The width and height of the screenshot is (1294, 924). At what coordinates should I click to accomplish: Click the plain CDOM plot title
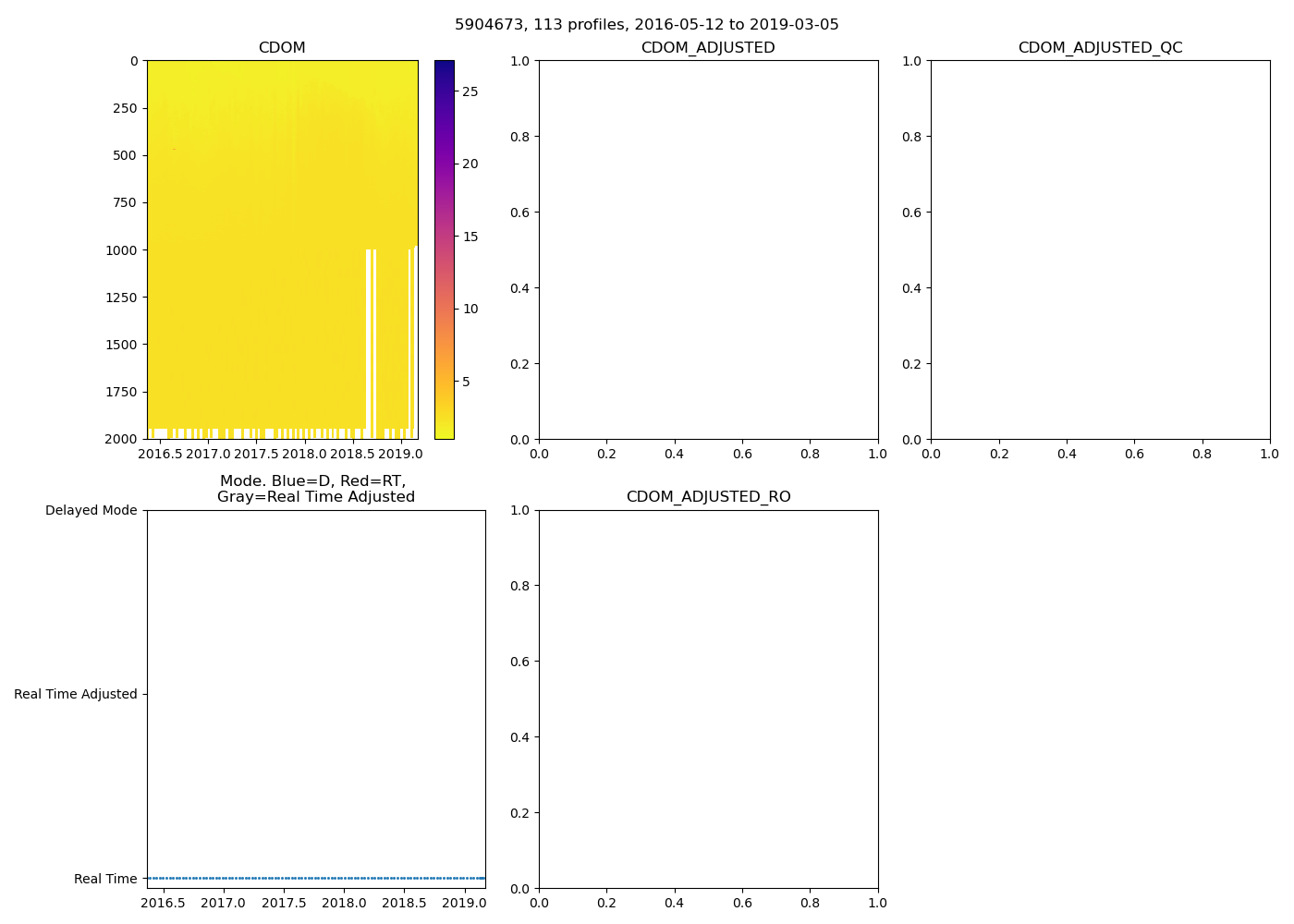pyautogui.click(x=282, y=48)
